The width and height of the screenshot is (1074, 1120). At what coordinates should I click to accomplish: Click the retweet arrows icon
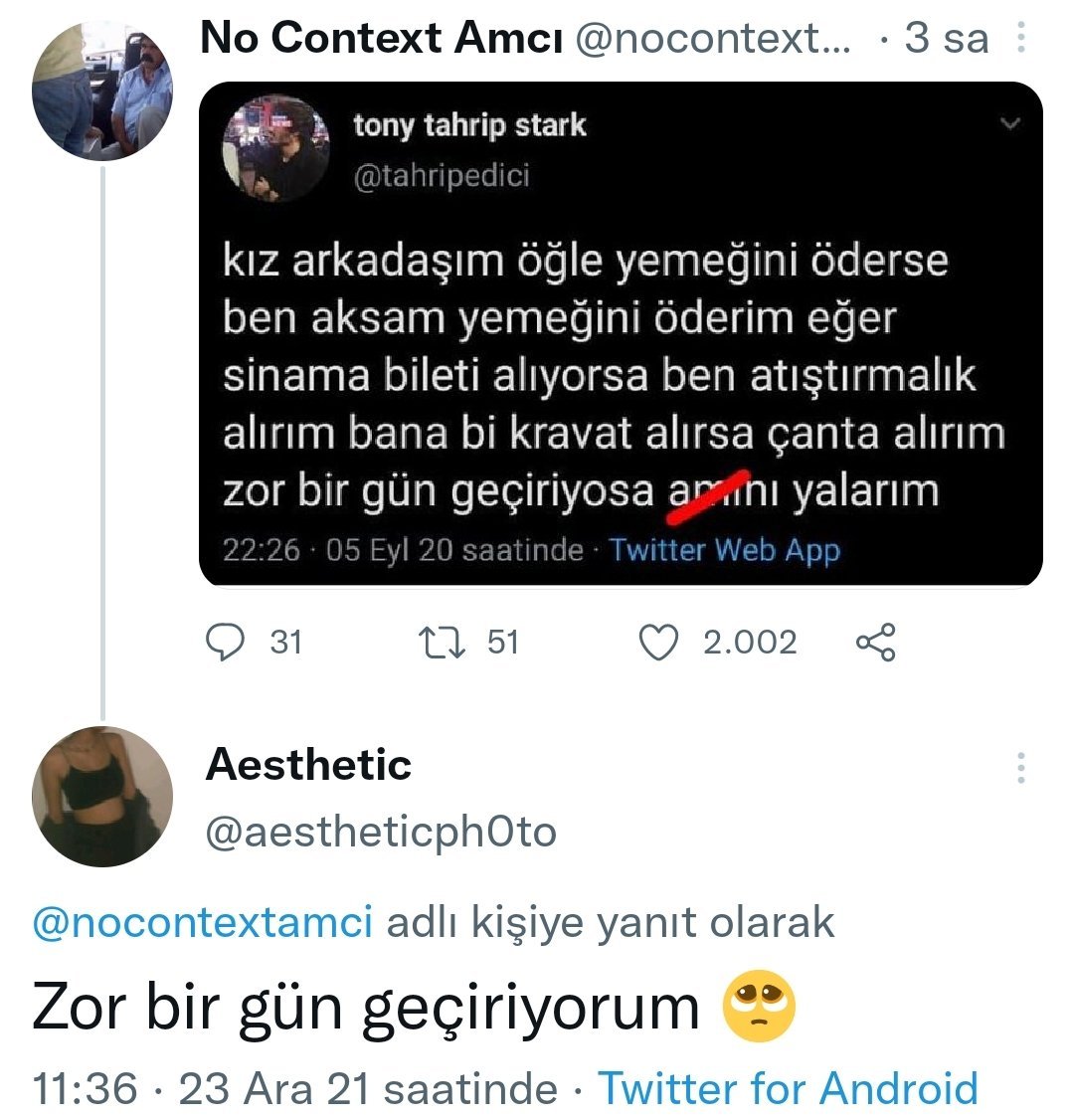442,643
